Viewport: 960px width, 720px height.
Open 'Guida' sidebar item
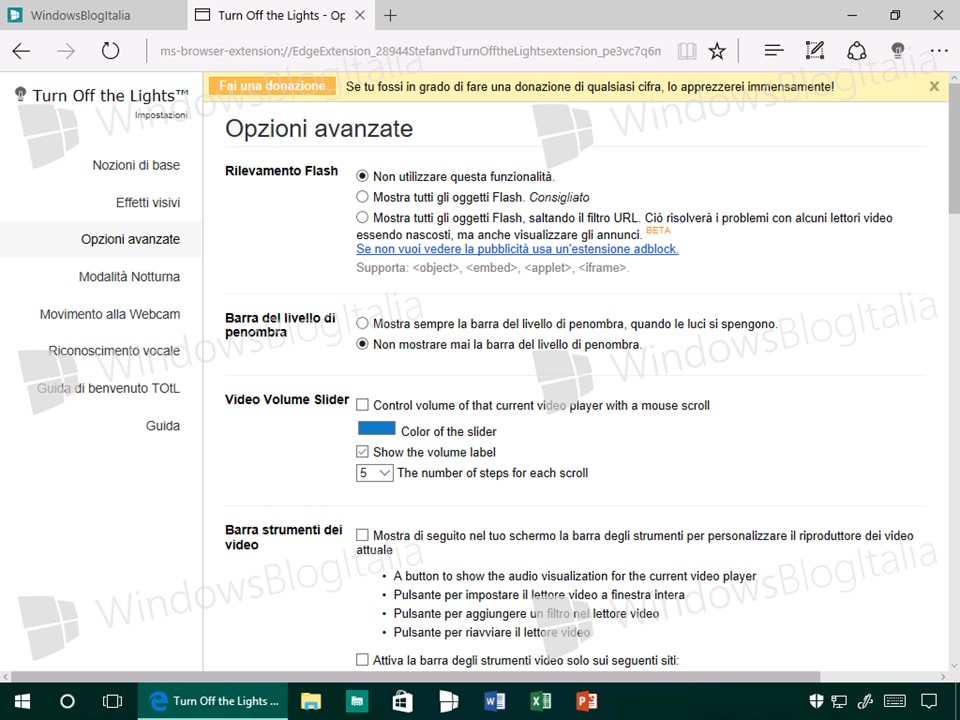pos(163,426)
